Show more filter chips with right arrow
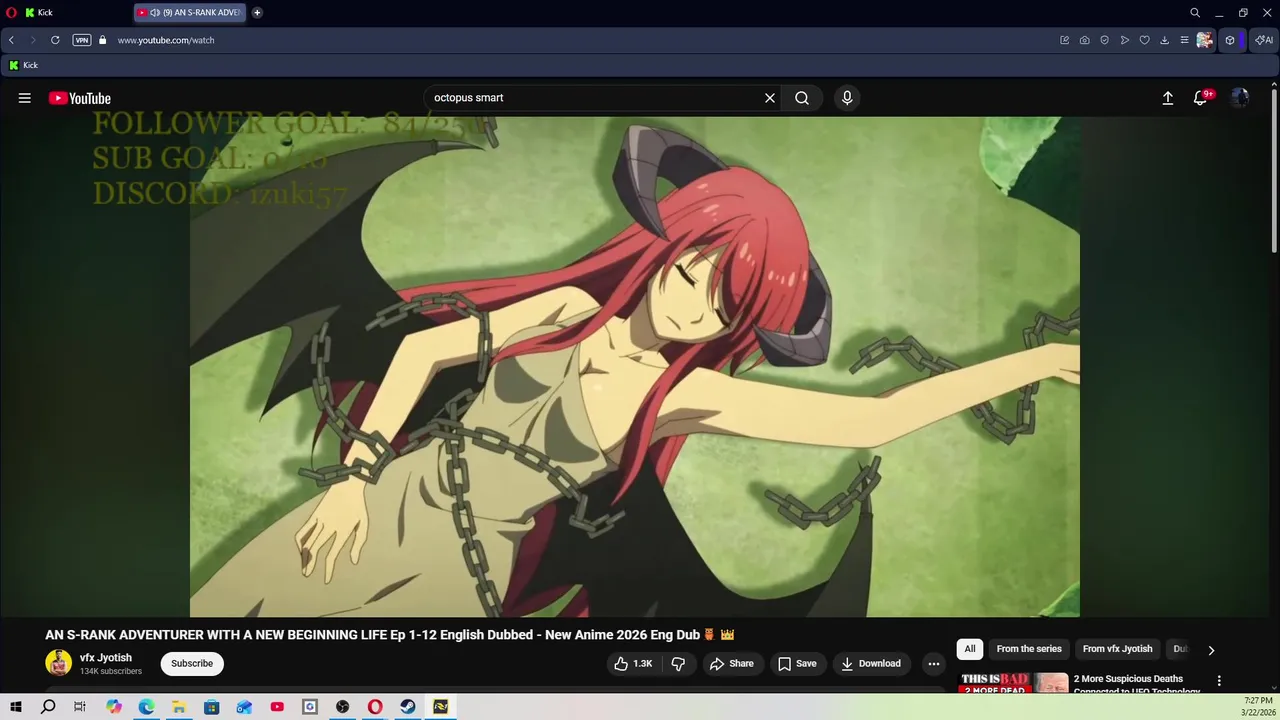This screenshot has width=1280, height=720. 1211,650
